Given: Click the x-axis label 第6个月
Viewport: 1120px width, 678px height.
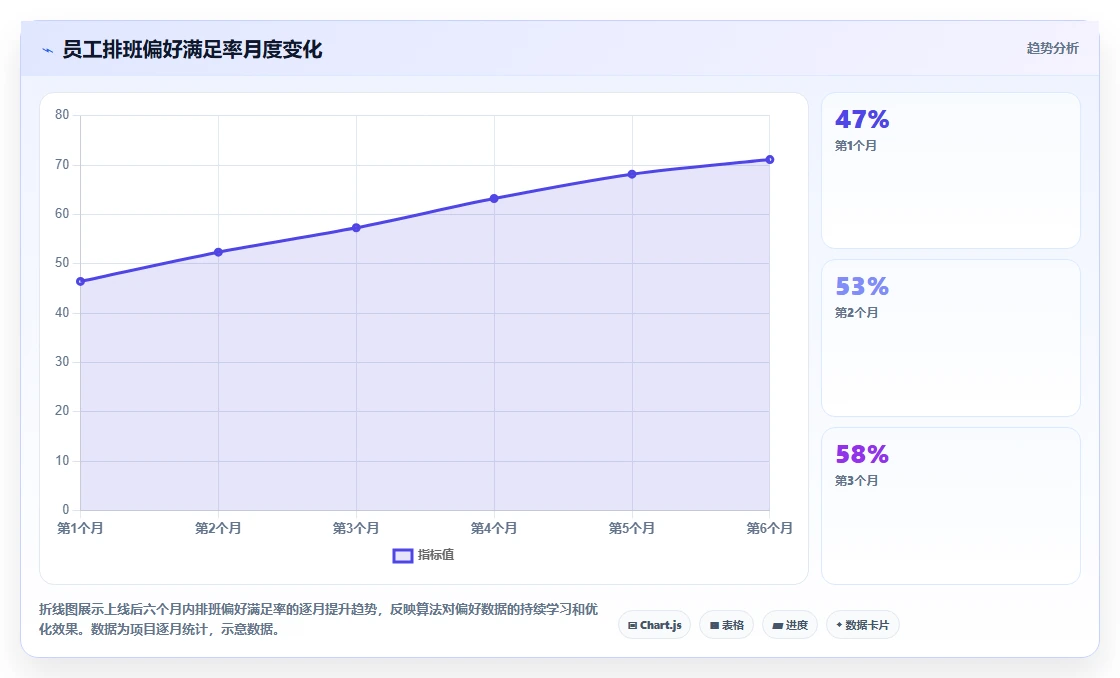Looking at the screenshot, I should 770,528.
